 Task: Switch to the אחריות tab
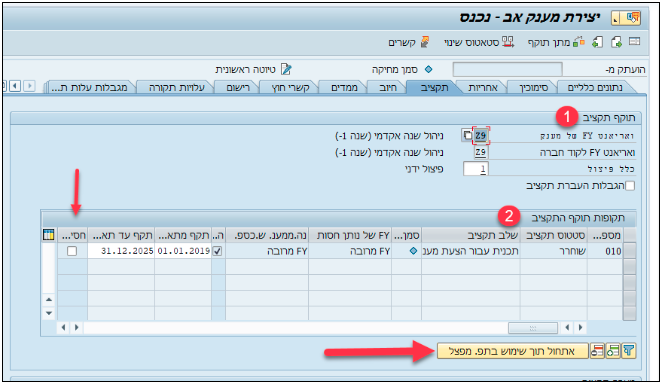coord(483,87)
